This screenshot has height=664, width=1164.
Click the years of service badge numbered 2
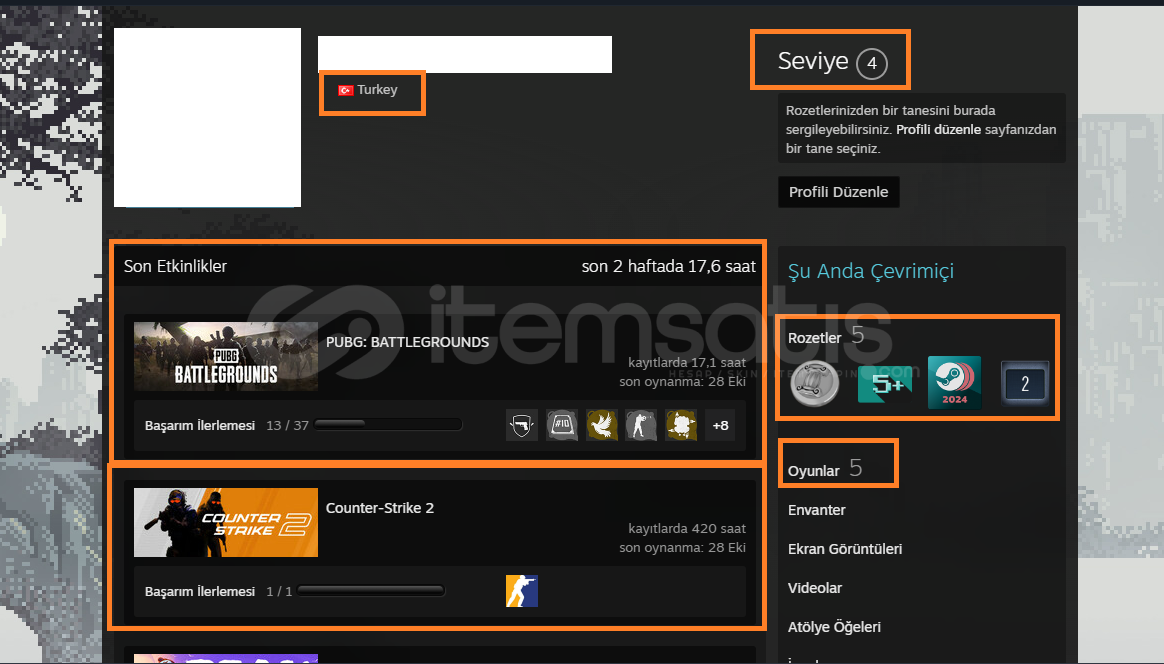click(x=1024, y=384)
